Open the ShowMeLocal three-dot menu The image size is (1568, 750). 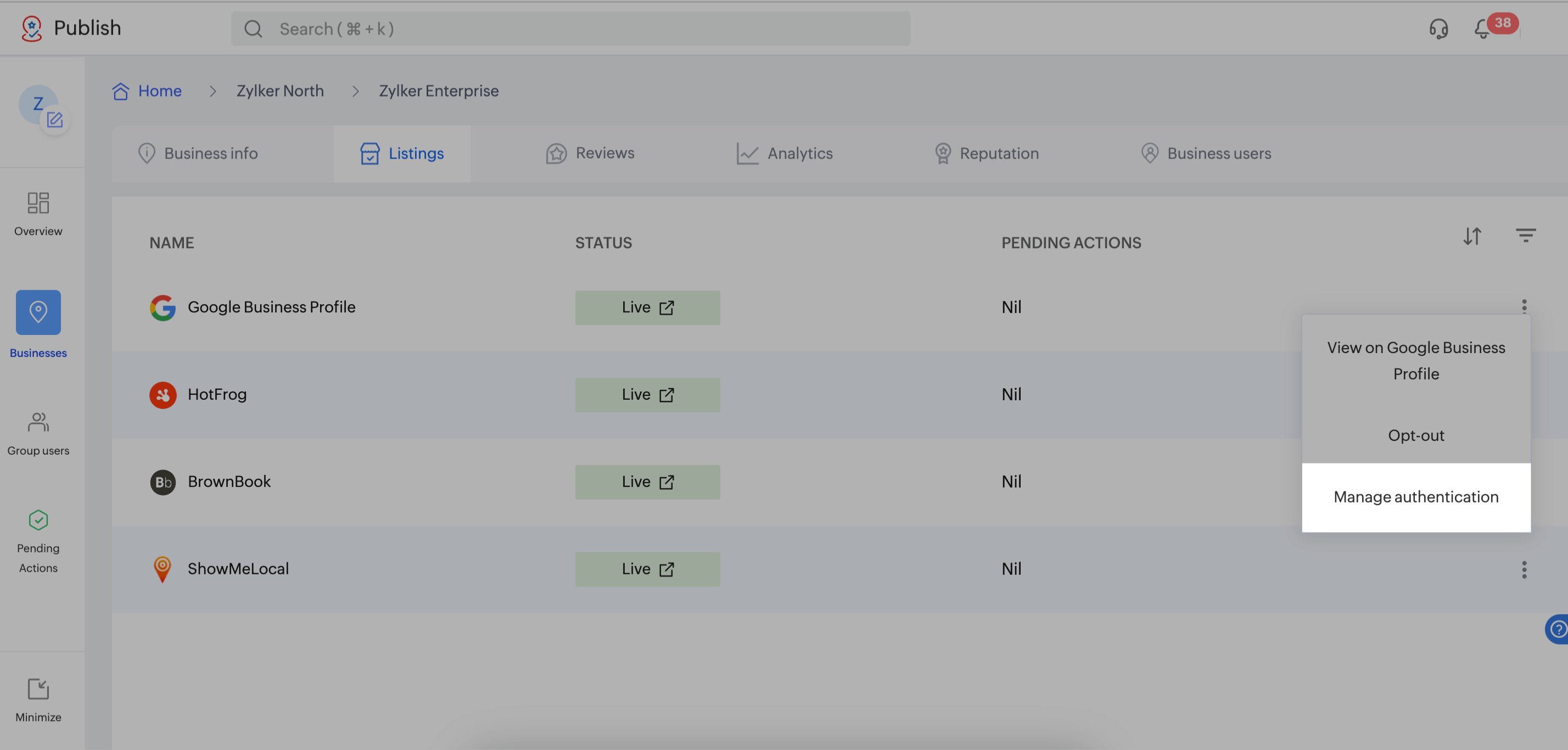tap(1524, 569)
